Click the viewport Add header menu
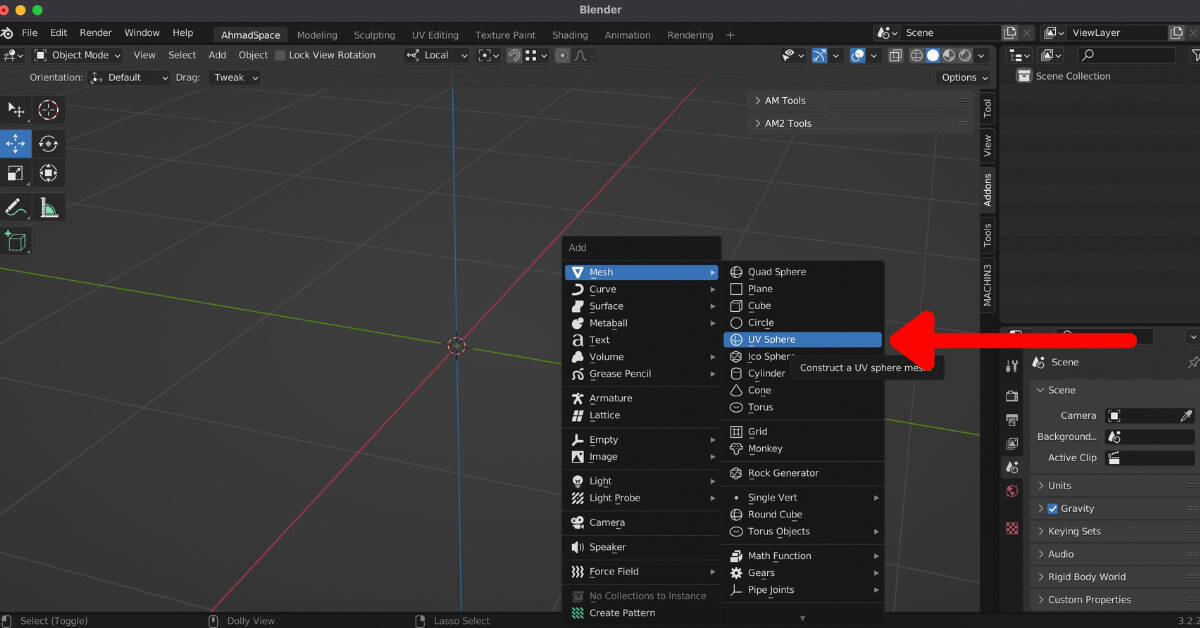 point(217,55)
